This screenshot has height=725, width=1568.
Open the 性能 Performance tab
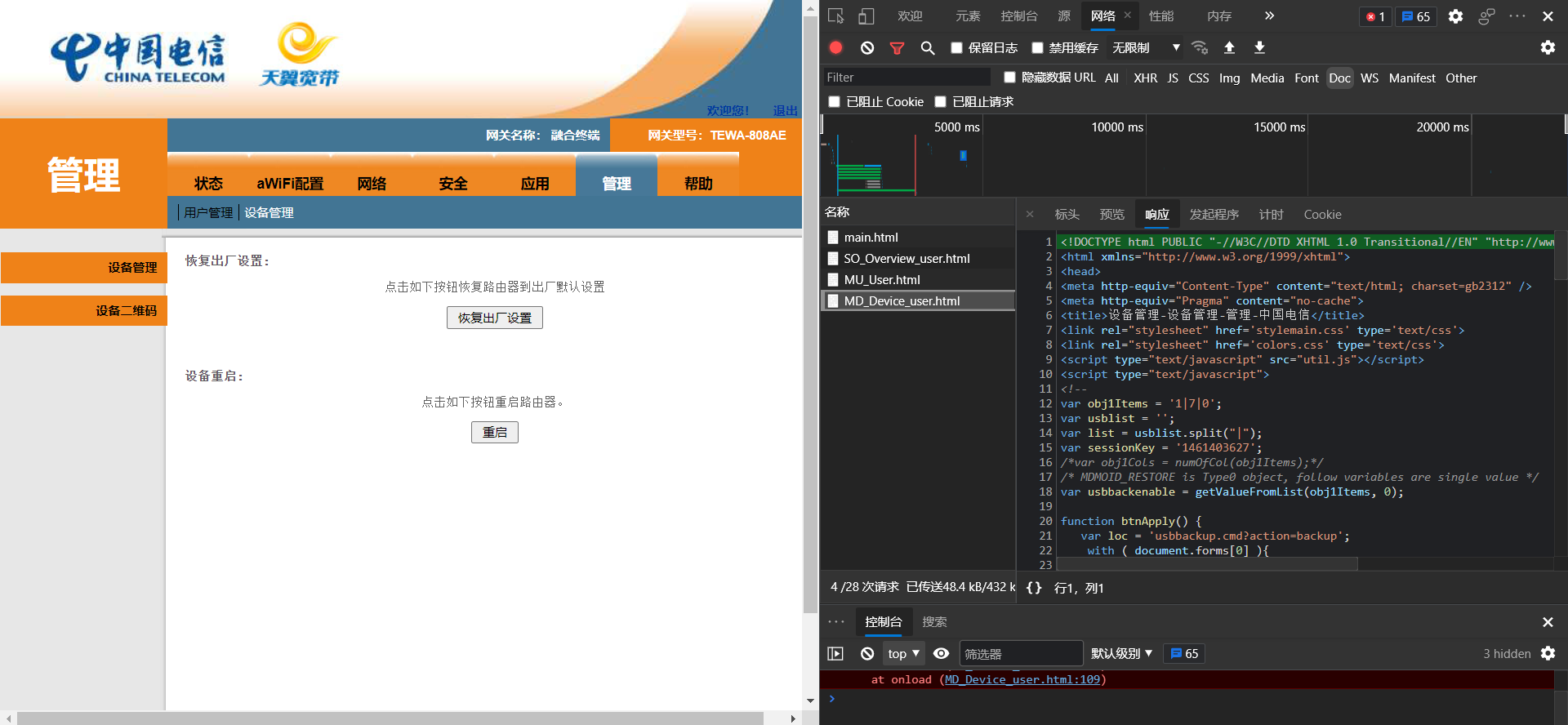pos(1161,16)
